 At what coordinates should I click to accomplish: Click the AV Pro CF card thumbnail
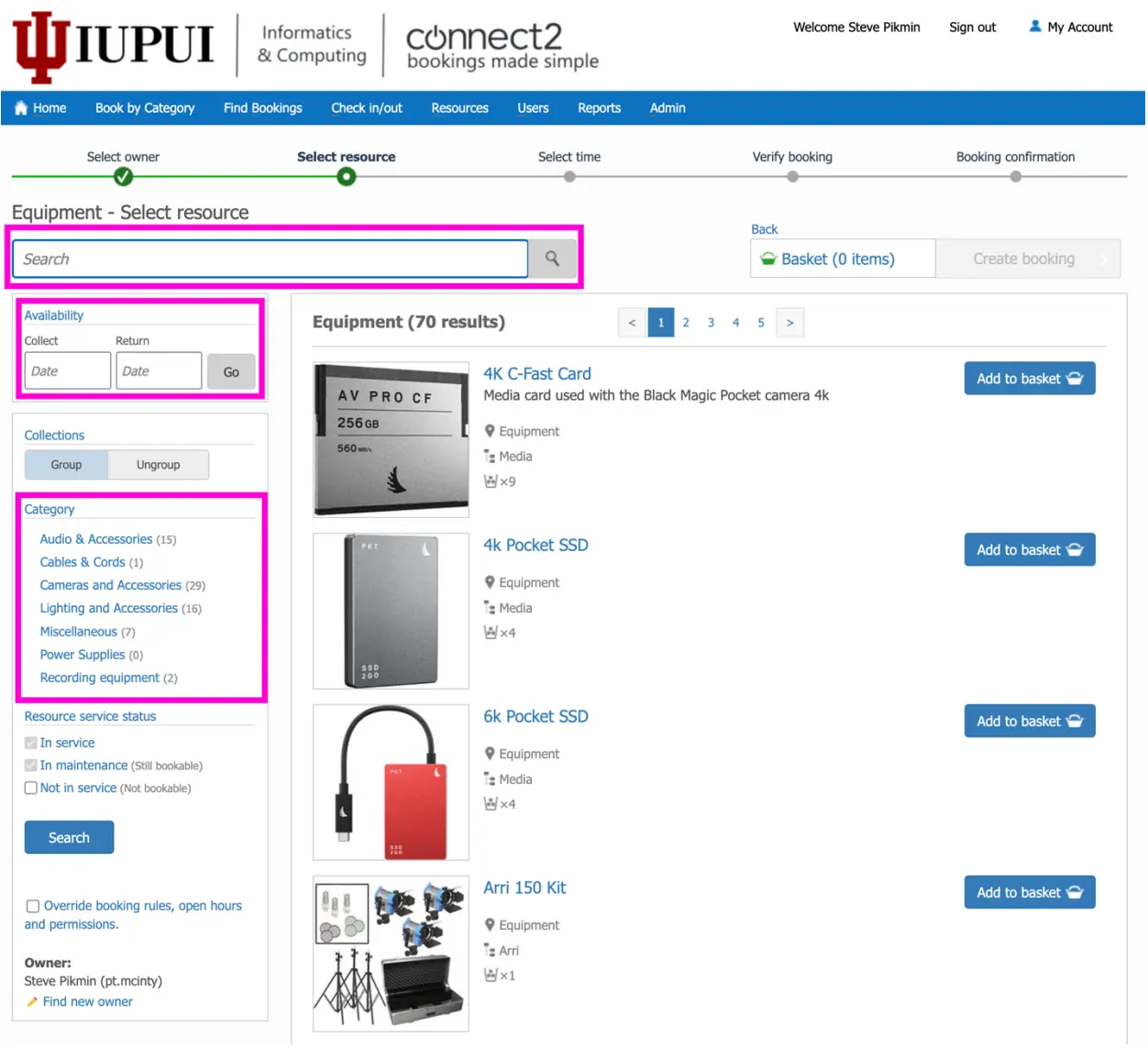[392, 441]
